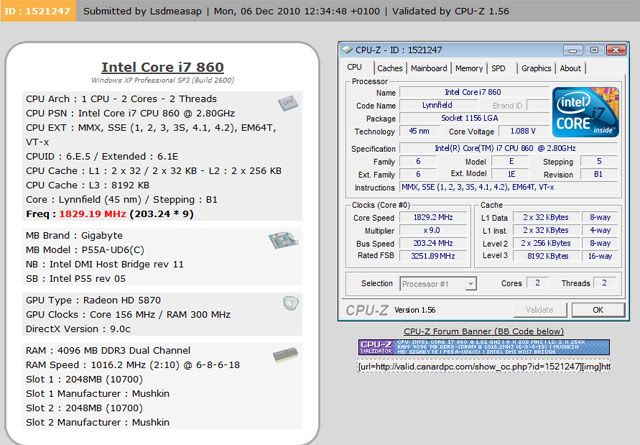The image size is (640, 445).
Task: Click the GPU Type : Radeon HD 5870 line
Action: pos(93,300)
